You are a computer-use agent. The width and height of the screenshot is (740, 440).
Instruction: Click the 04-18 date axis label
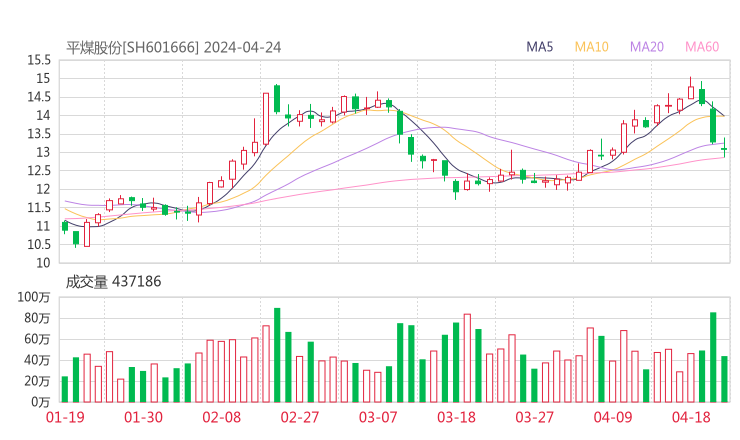(x=691, y=417)
